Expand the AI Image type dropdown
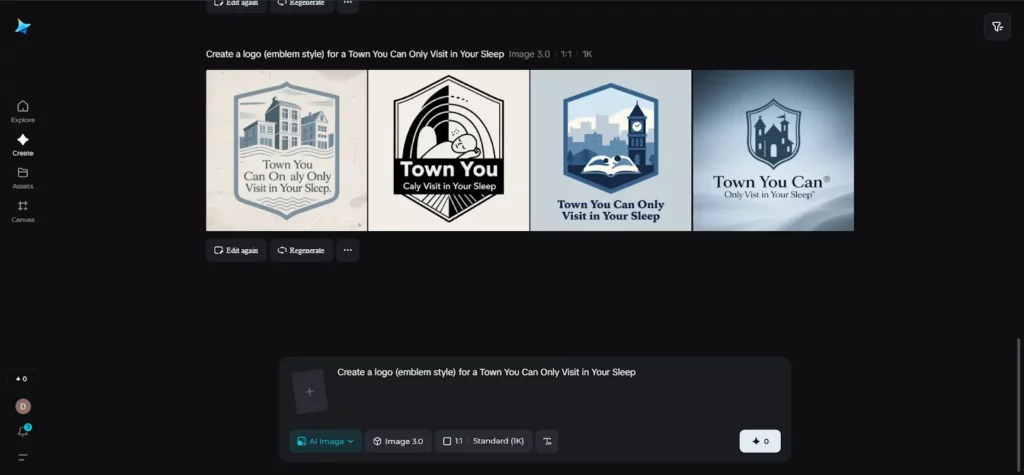 tap(325, 441)
